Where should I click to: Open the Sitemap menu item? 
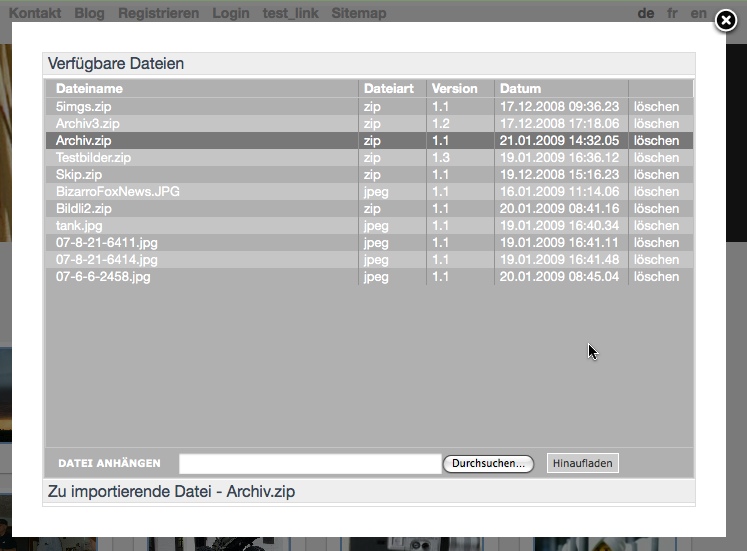click(x=358, y=13)
